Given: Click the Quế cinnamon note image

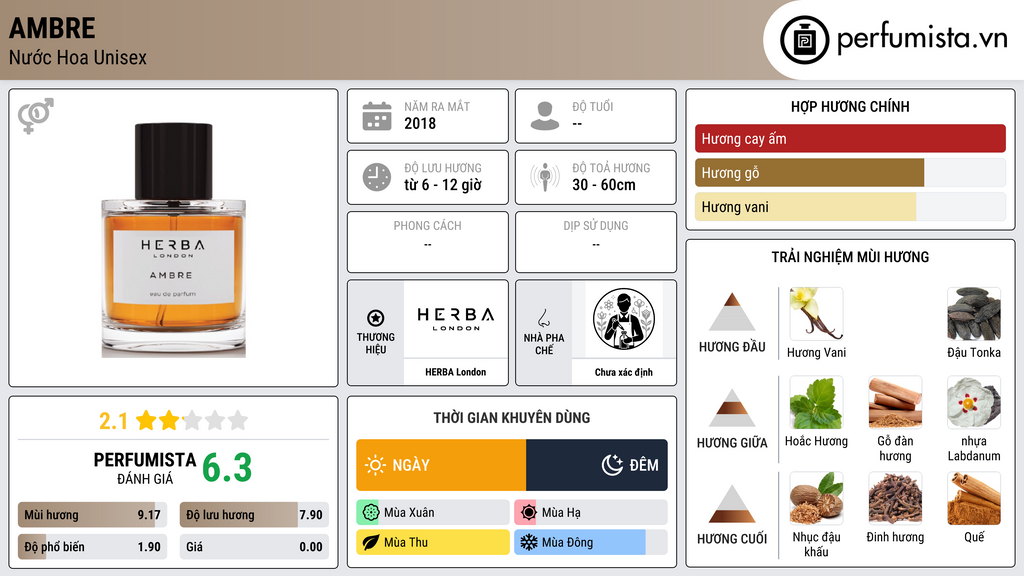Looking at the screenshot, I should [974, 499].
